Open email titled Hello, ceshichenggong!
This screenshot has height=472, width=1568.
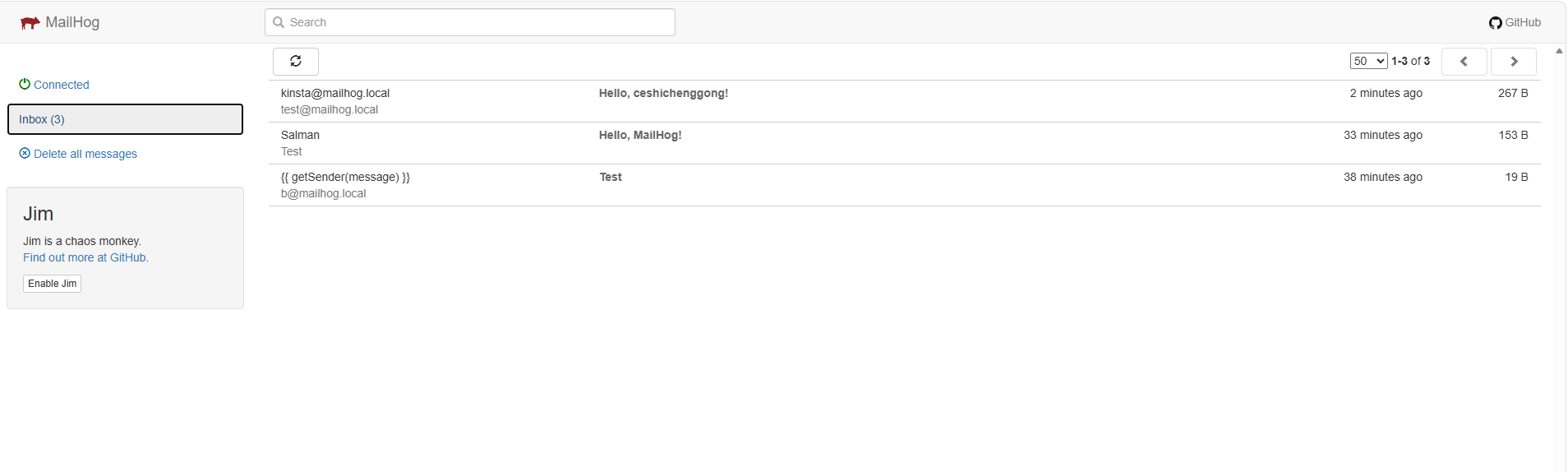pos(663,93)
